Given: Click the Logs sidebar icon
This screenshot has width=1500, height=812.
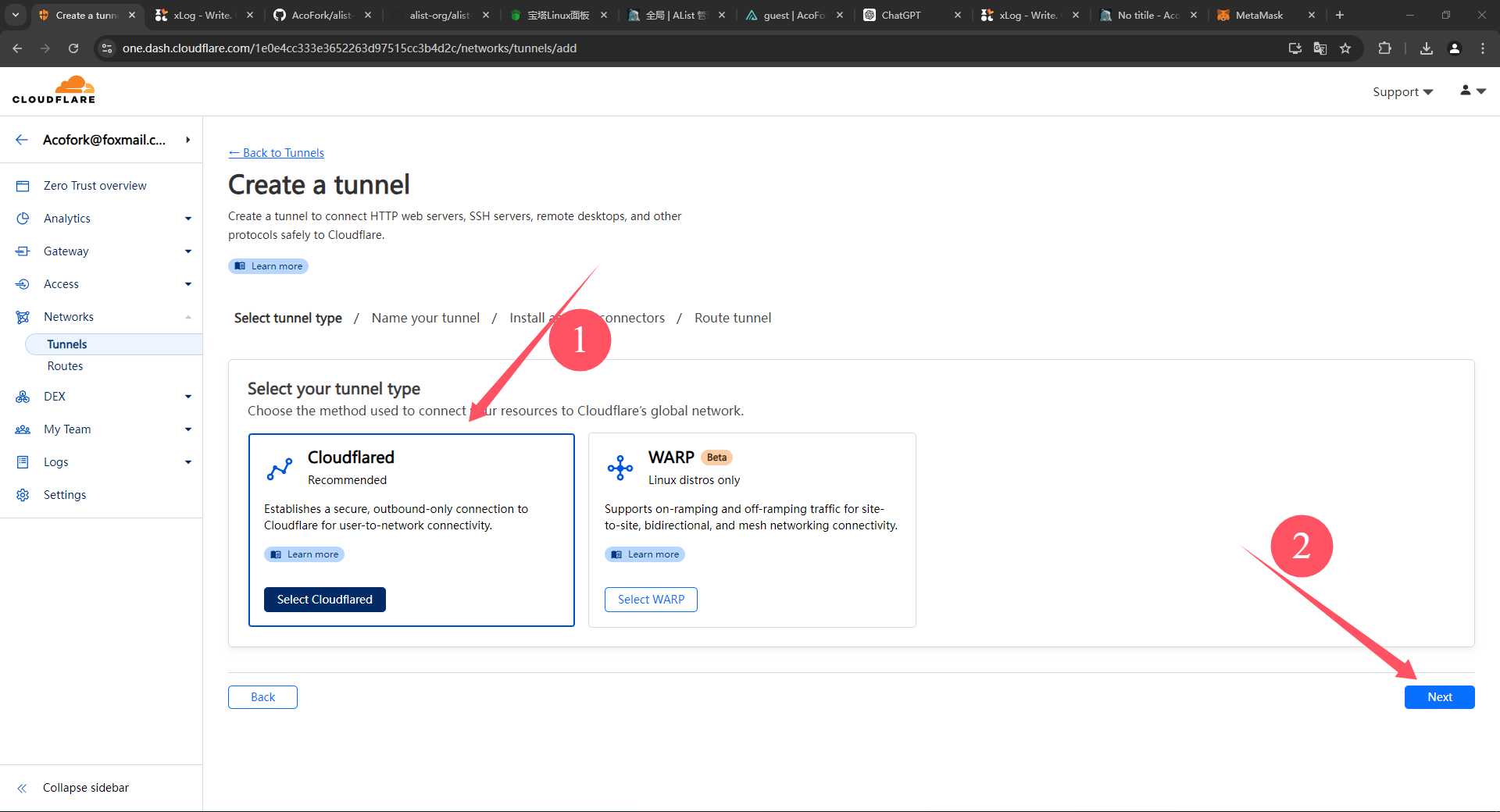Looking at the screenshot, I should (23, 462).
